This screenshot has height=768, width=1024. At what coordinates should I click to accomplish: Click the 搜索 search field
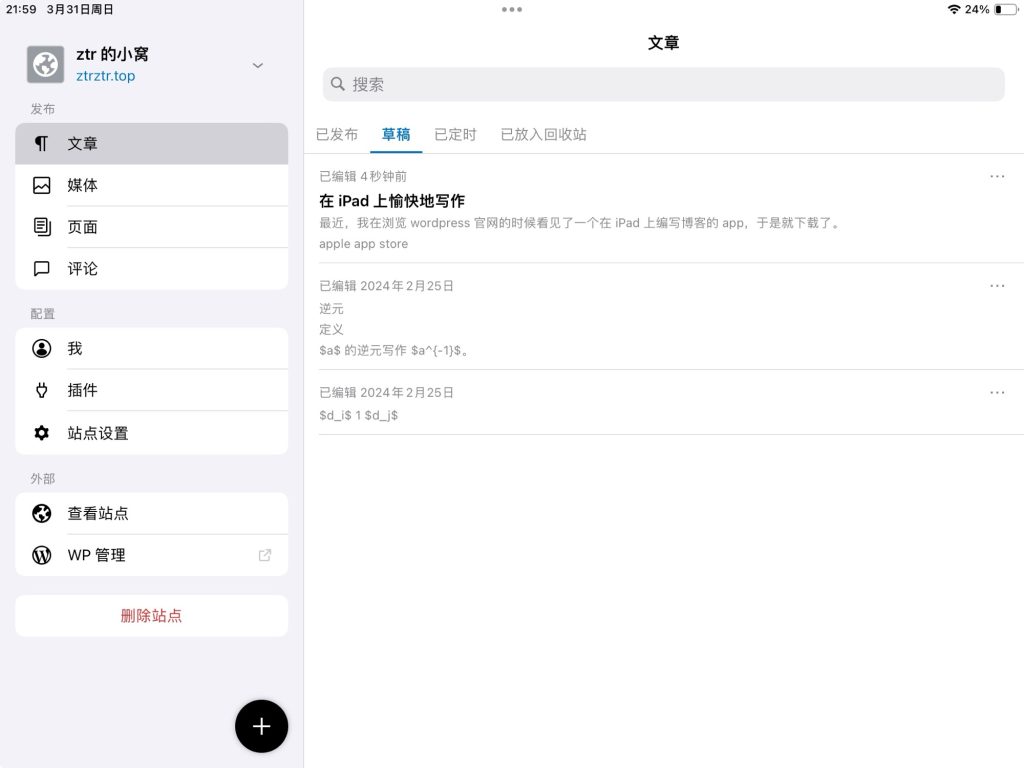(x=663, y=85)
